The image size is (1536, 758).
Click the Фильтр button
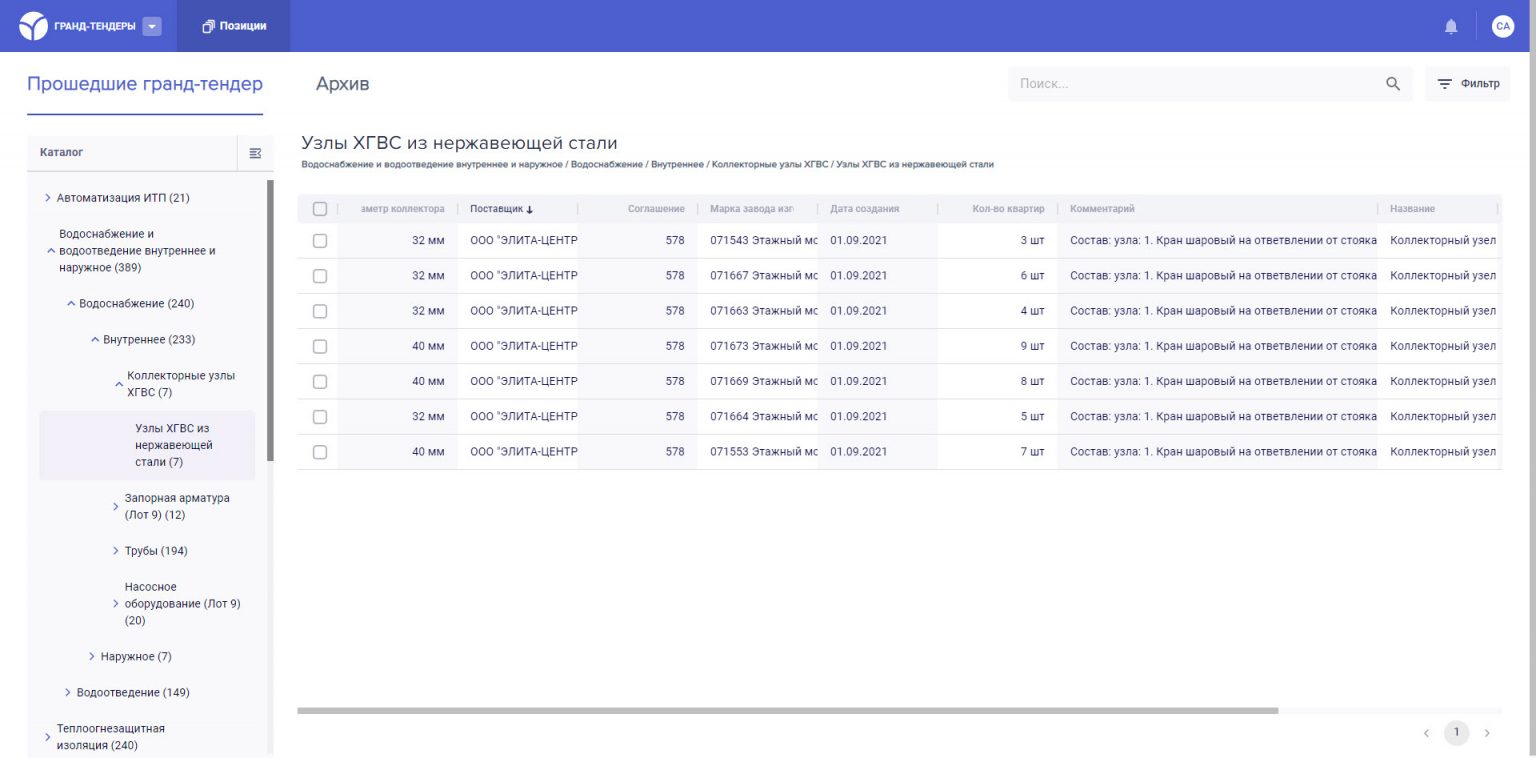click(x=1467, y=84)
